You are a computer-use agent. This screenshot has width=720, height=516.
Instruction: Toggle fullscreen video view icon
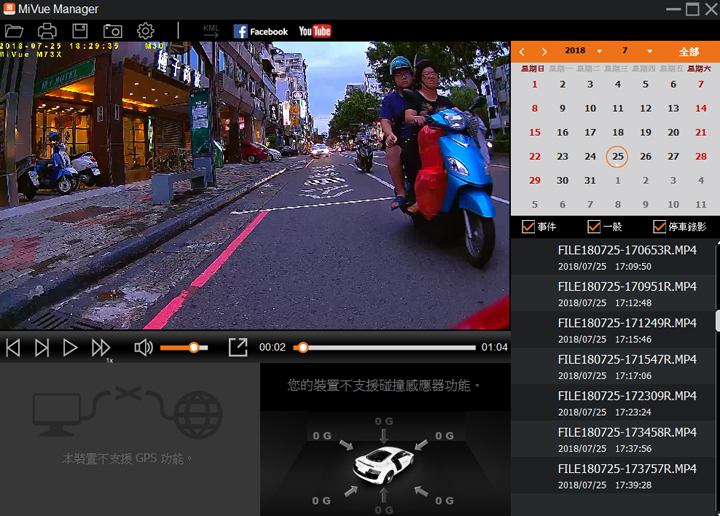(237, 347)
